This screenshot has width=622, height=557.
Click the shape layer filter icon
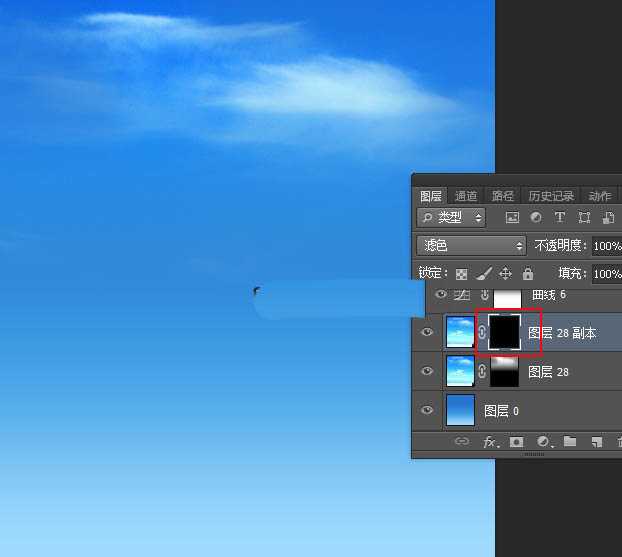point(584,218)
